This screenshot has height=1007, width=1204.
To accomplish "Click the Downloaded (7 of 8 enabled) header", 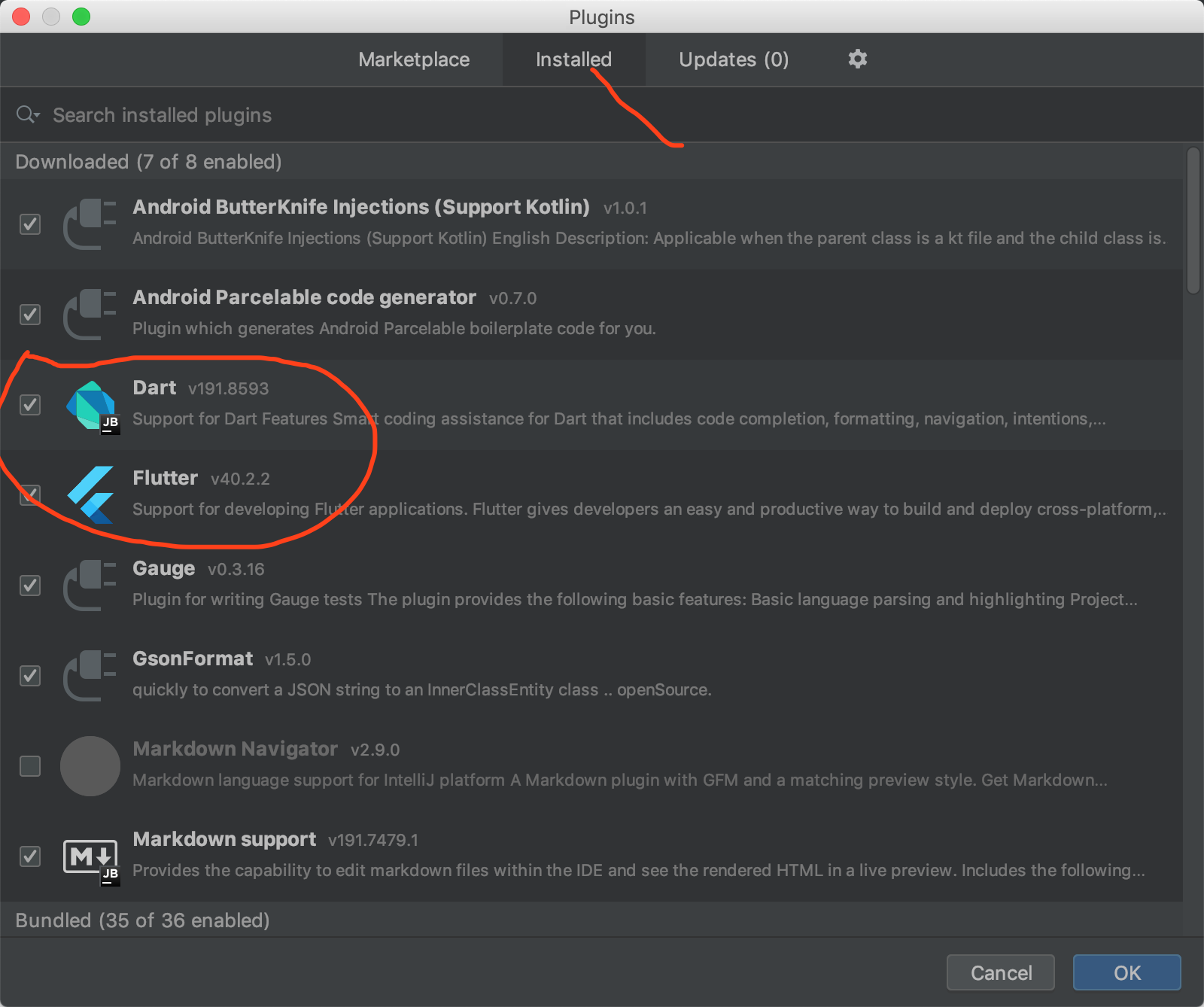I will point(148,162).
